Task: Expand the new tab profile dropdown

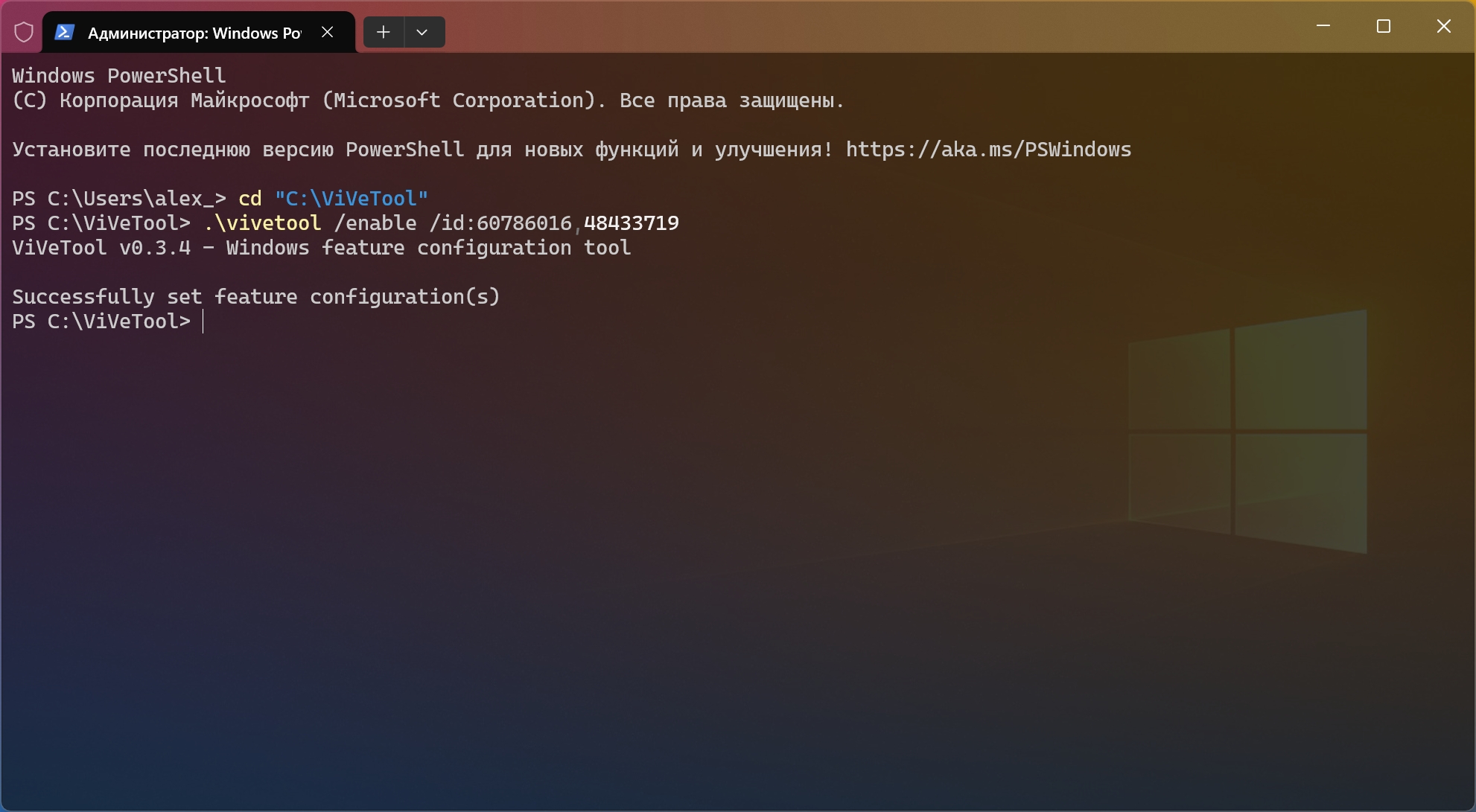Action: (422, 32)
